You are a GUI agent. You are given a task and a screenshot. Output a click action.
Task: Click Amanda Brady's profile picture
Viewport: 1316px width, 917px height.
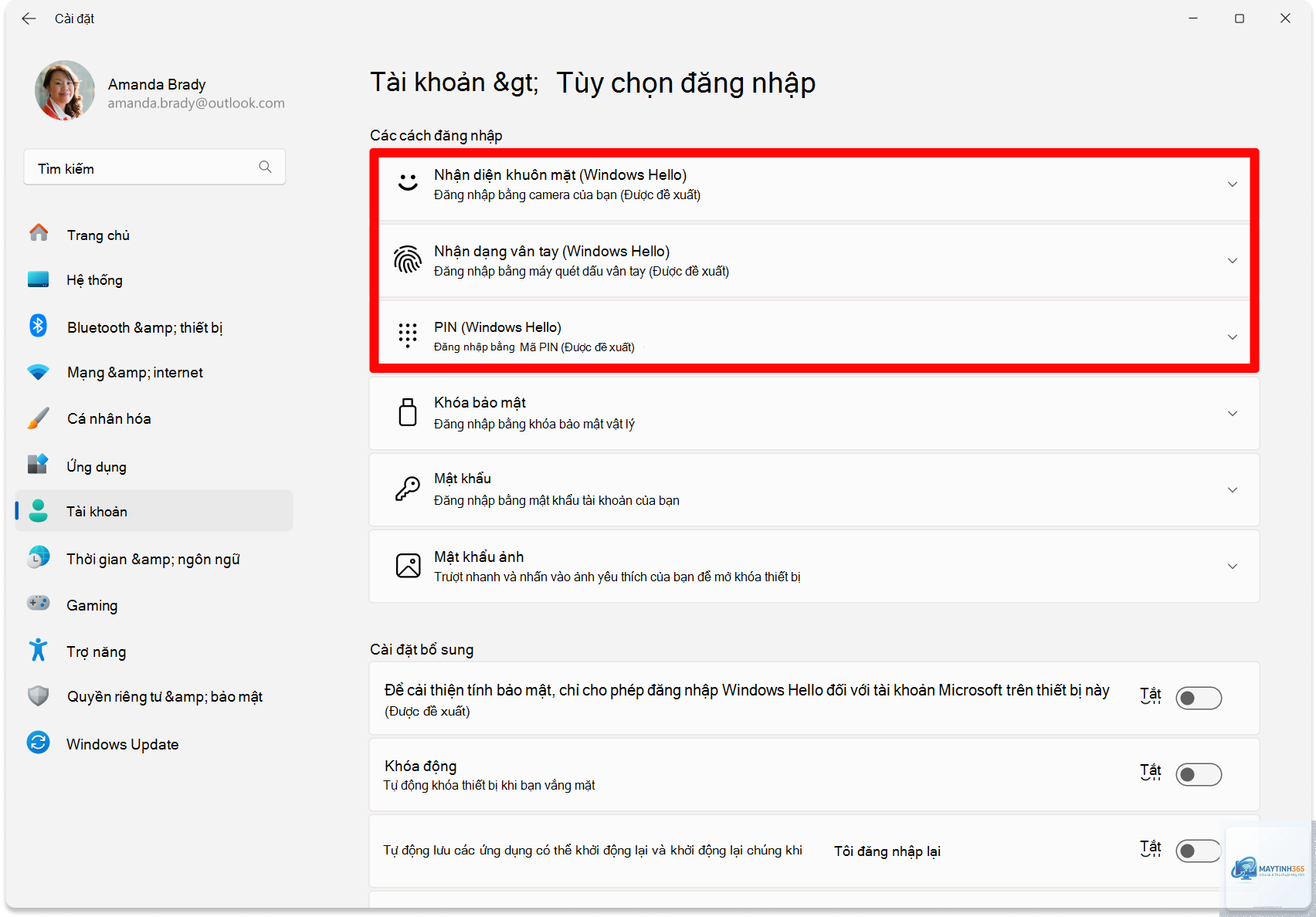65,91
